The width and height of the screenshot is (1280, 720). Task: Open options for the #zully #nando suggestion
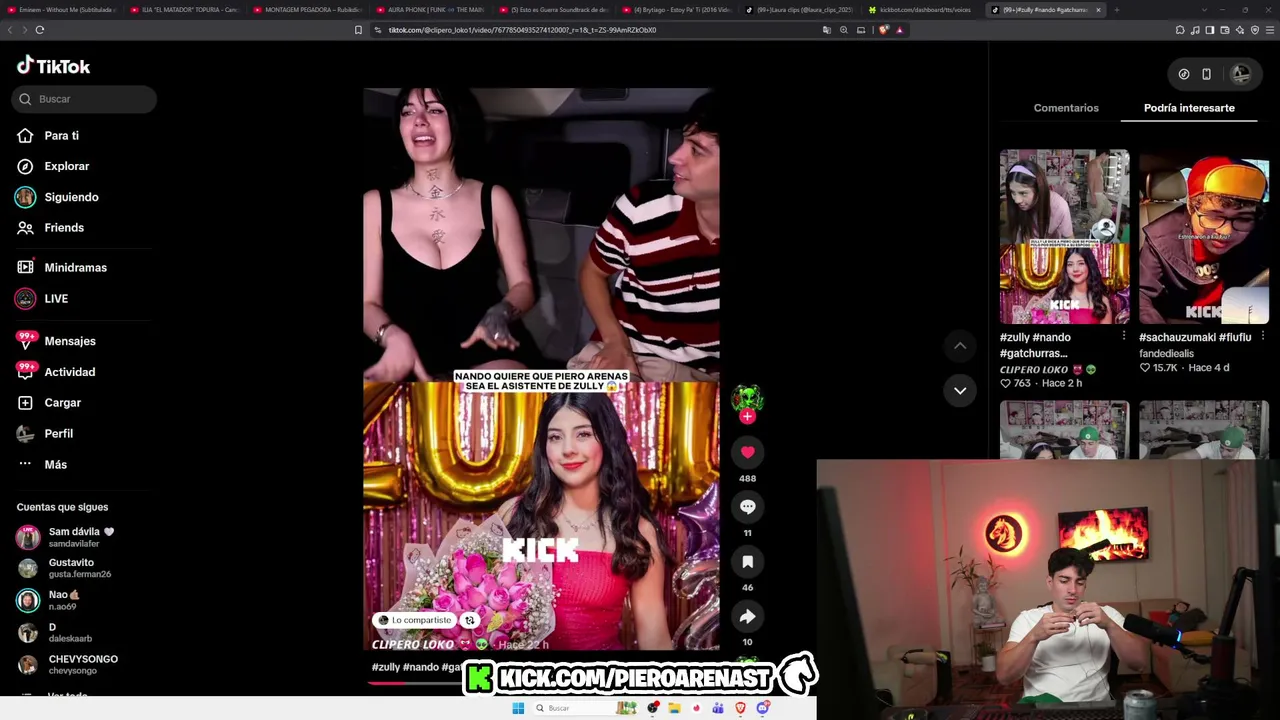tap(1123, 337)
